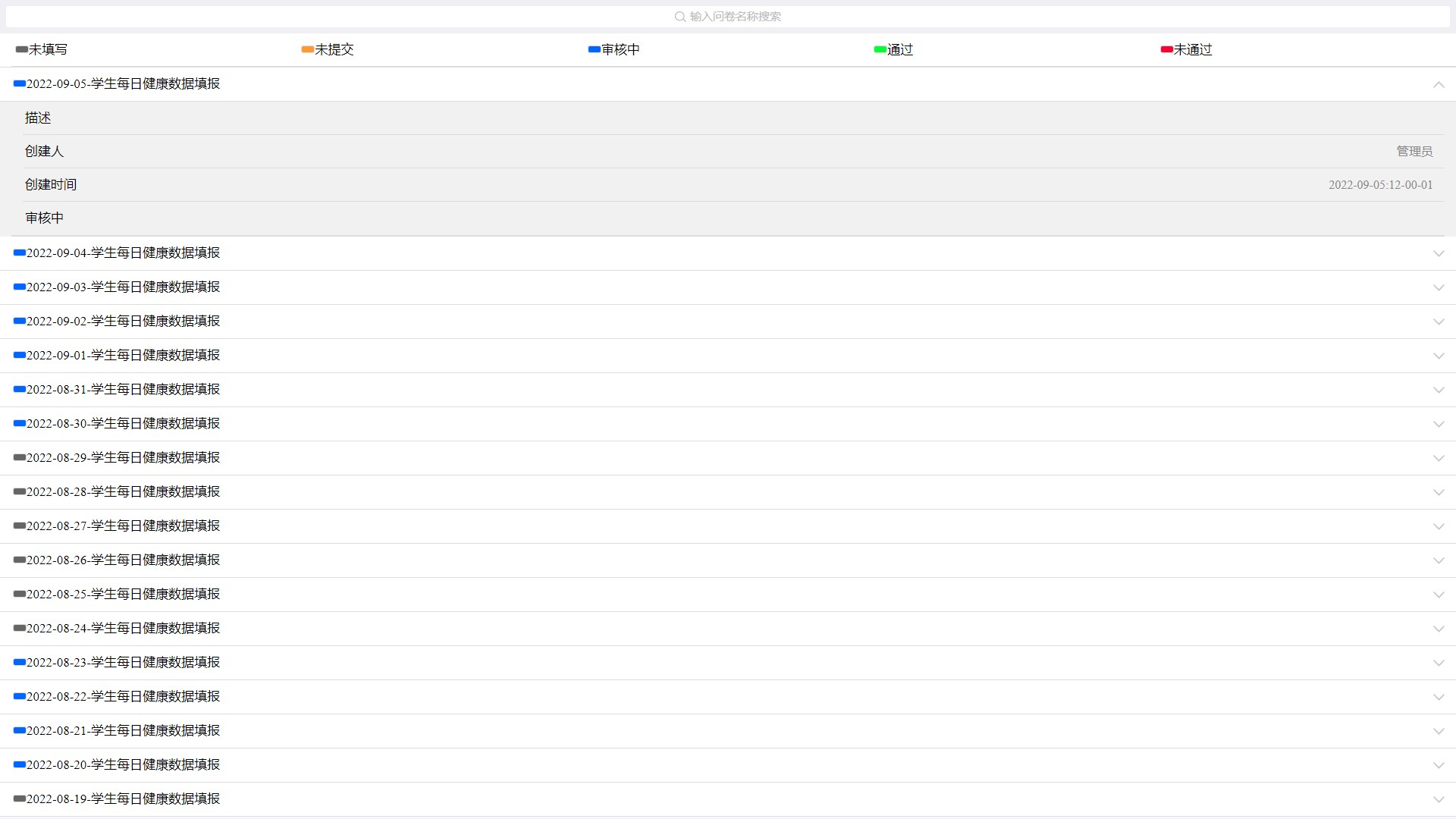The height and width of the screenshot is (819, 1456).
Task: Select the green 通过 status filter
Action: 893,50
